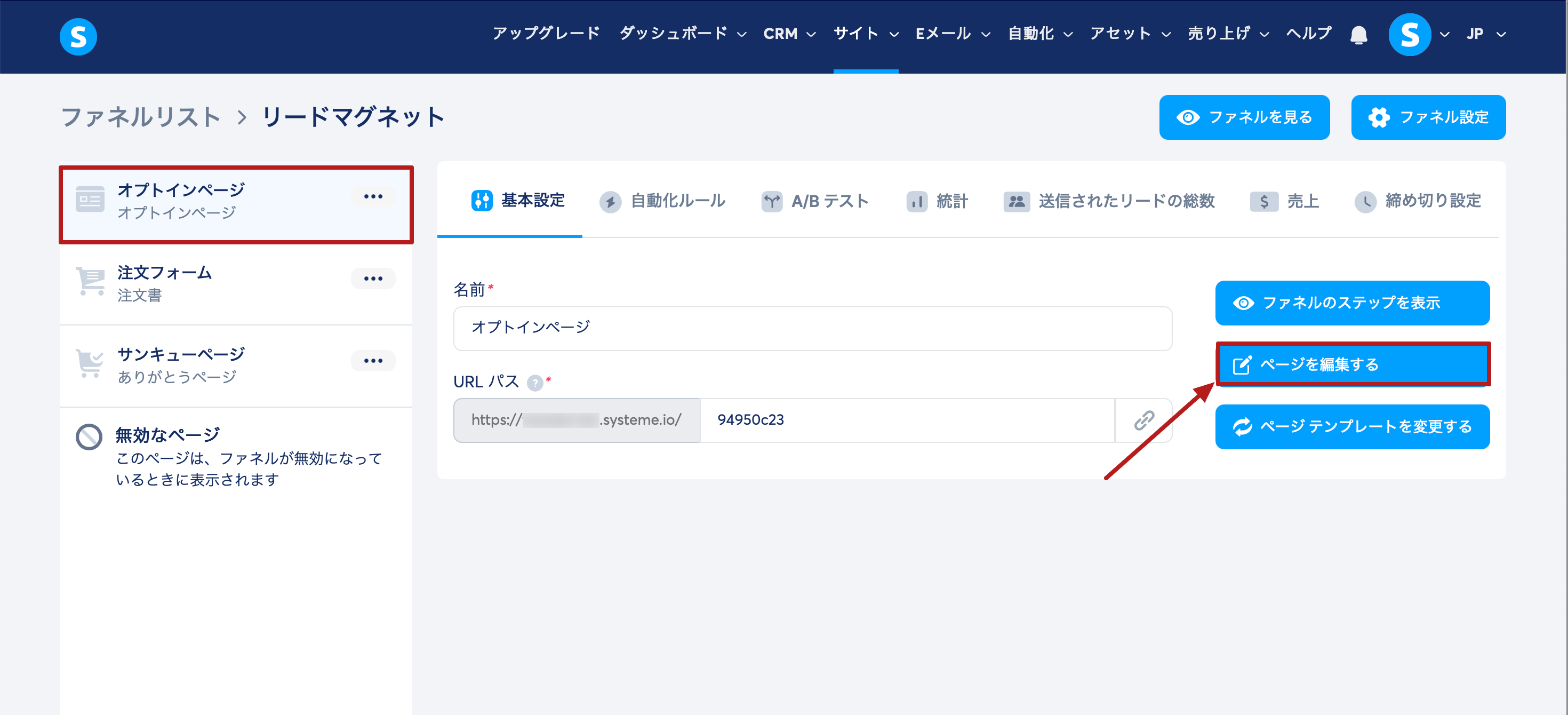1568x715 pixels.
Task: Click user avatar profile icon
Action: (1409, 35)
